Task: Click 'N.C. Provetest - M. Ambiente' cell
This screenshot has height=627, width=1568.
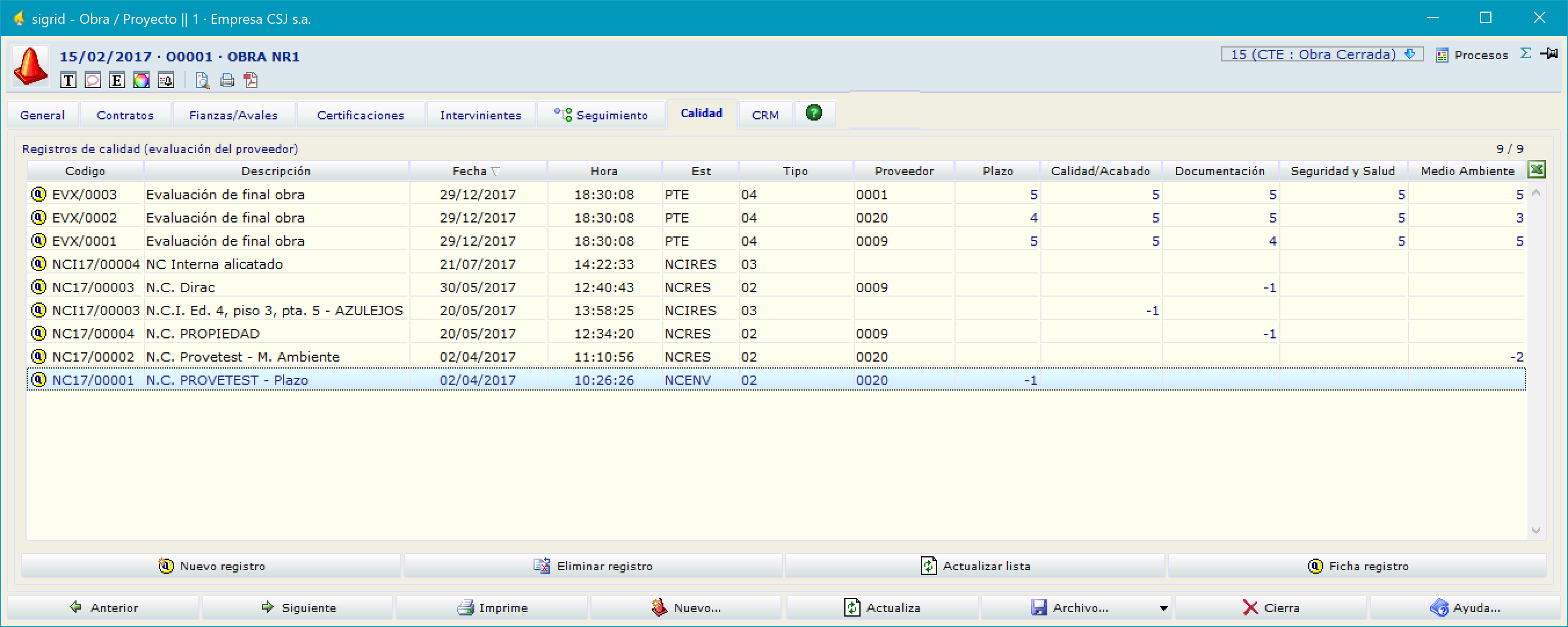Action: tap(277, 356)
